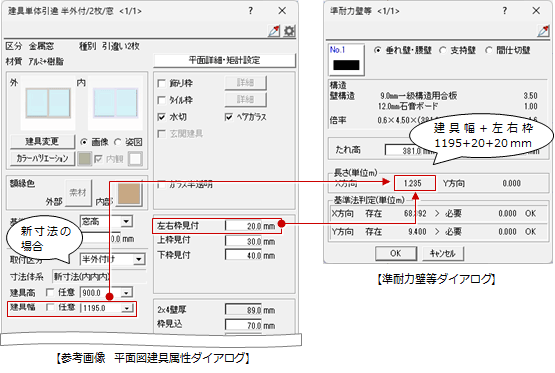This screenshot has height=373, width=555.
Task: Select the 姿図 radio button
Action: pos(118,142)
